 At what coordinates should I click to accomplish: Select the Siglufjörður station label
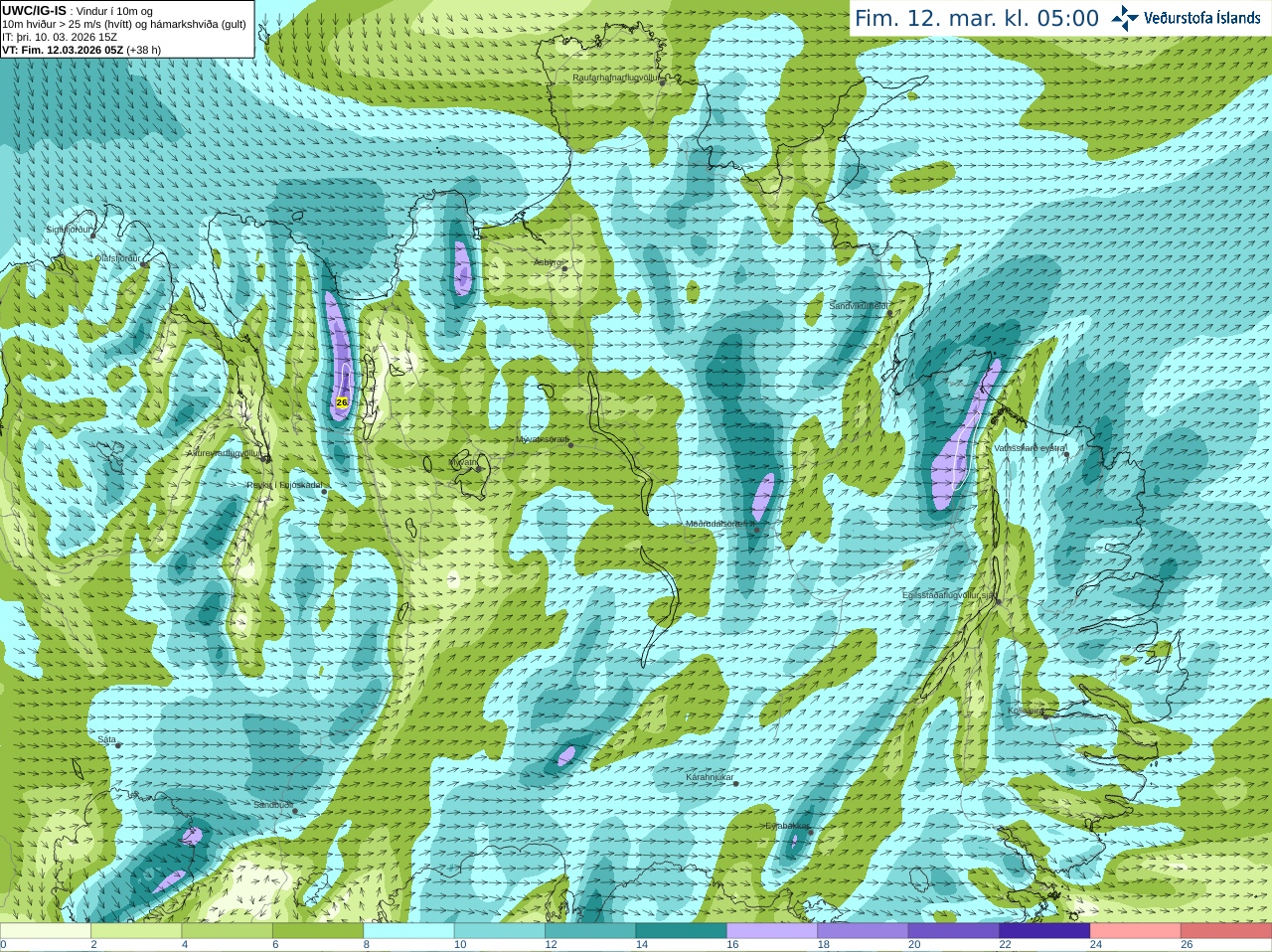coord(69,230)
